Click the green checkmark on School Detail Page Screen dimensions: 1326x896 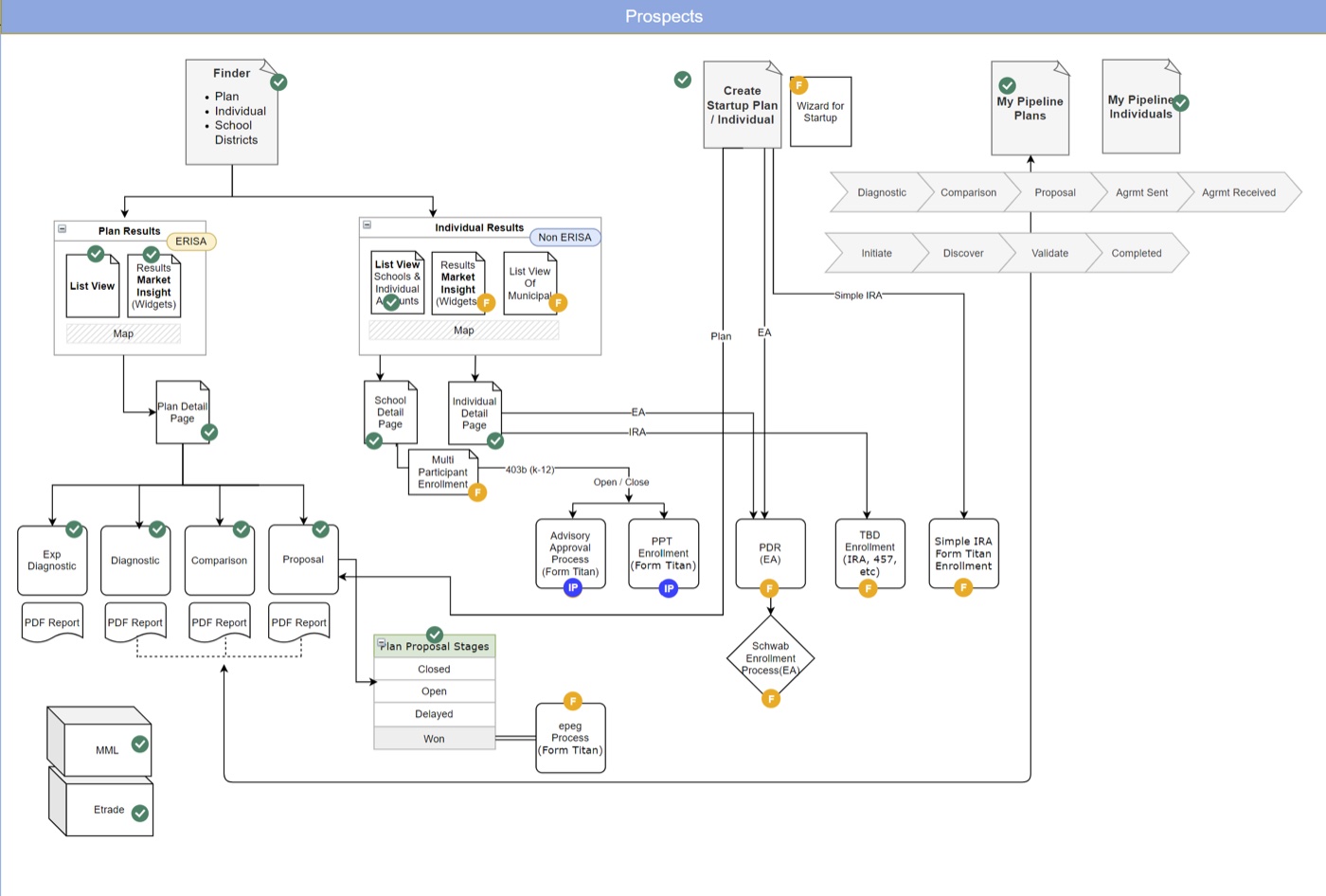click(374, 440)
